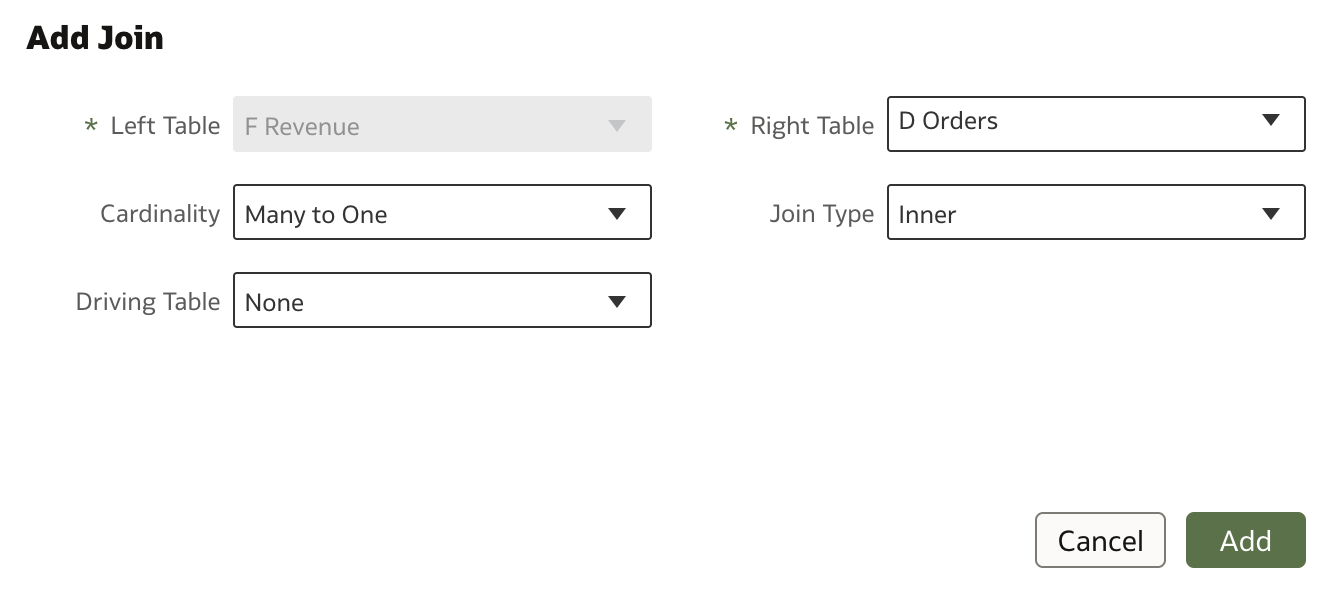Click the disabled Left Table arrow icon
The width and height of the screenshot is (1328, 602).
617,126
